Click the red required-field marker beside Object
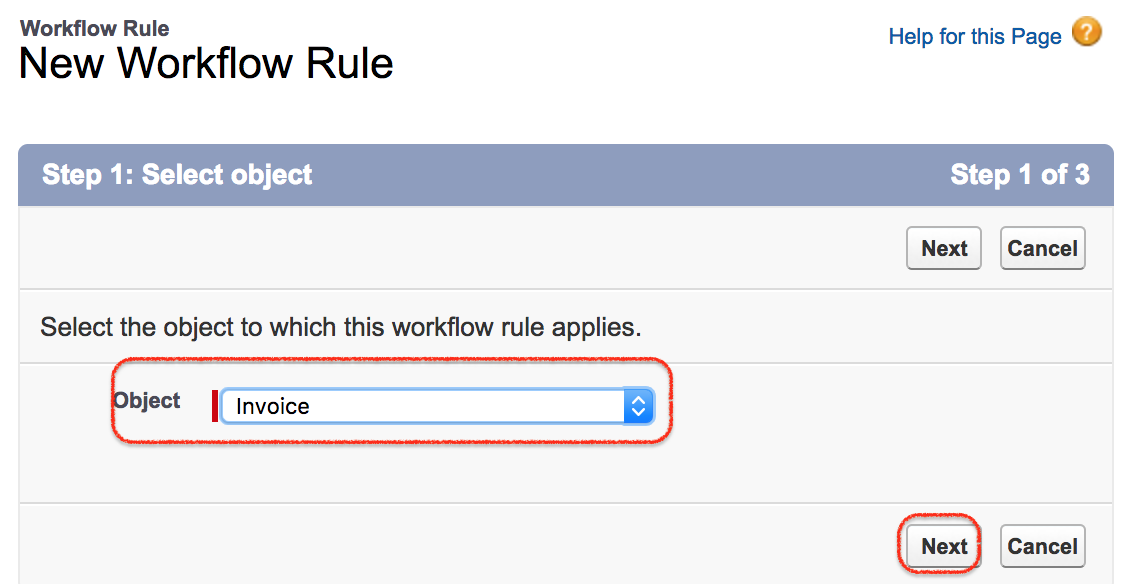The image size is (1124, 584). [x=215, y=406]
